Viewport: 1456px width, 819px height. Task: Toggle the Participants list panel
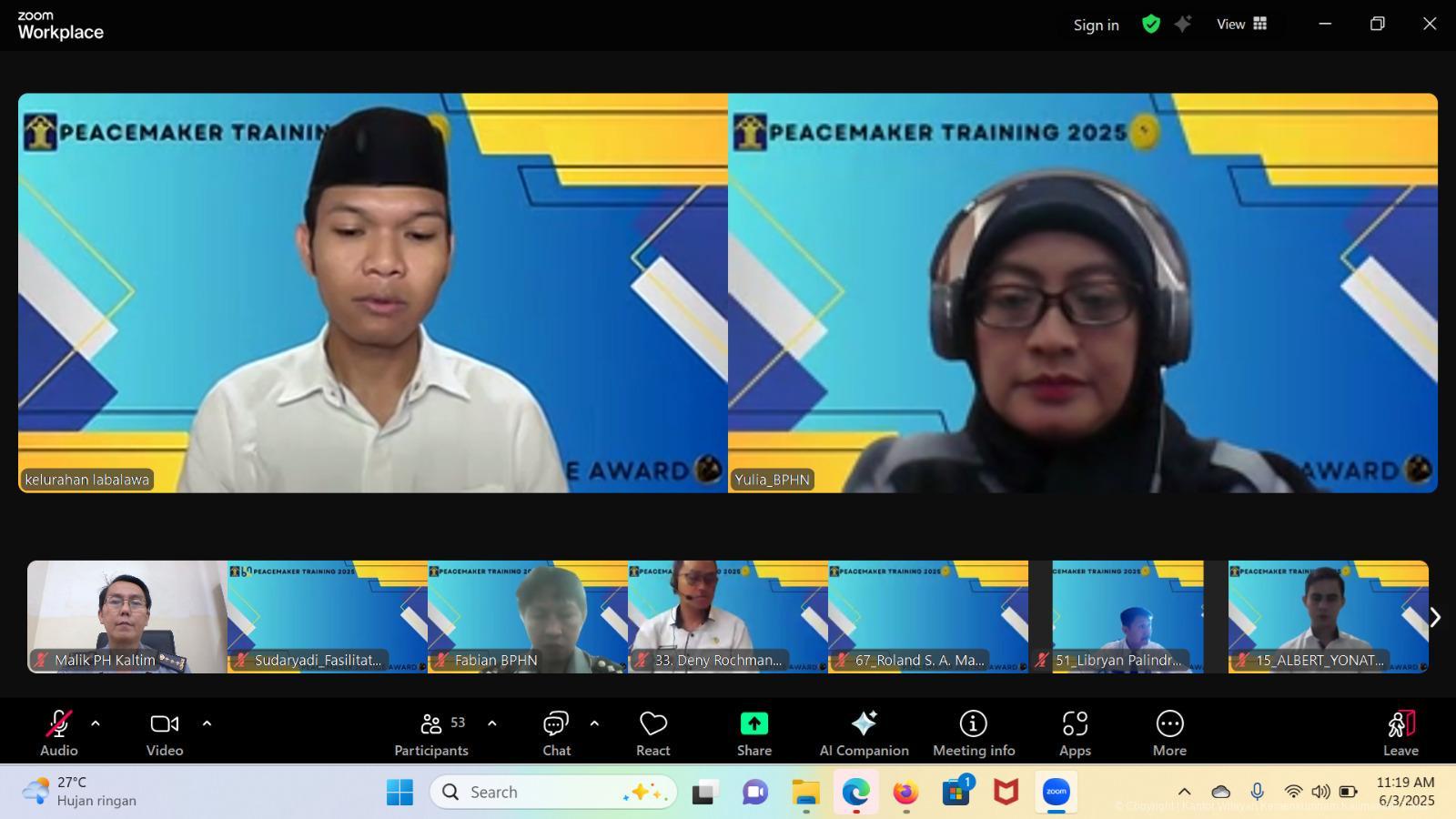[x=431, y=733]
